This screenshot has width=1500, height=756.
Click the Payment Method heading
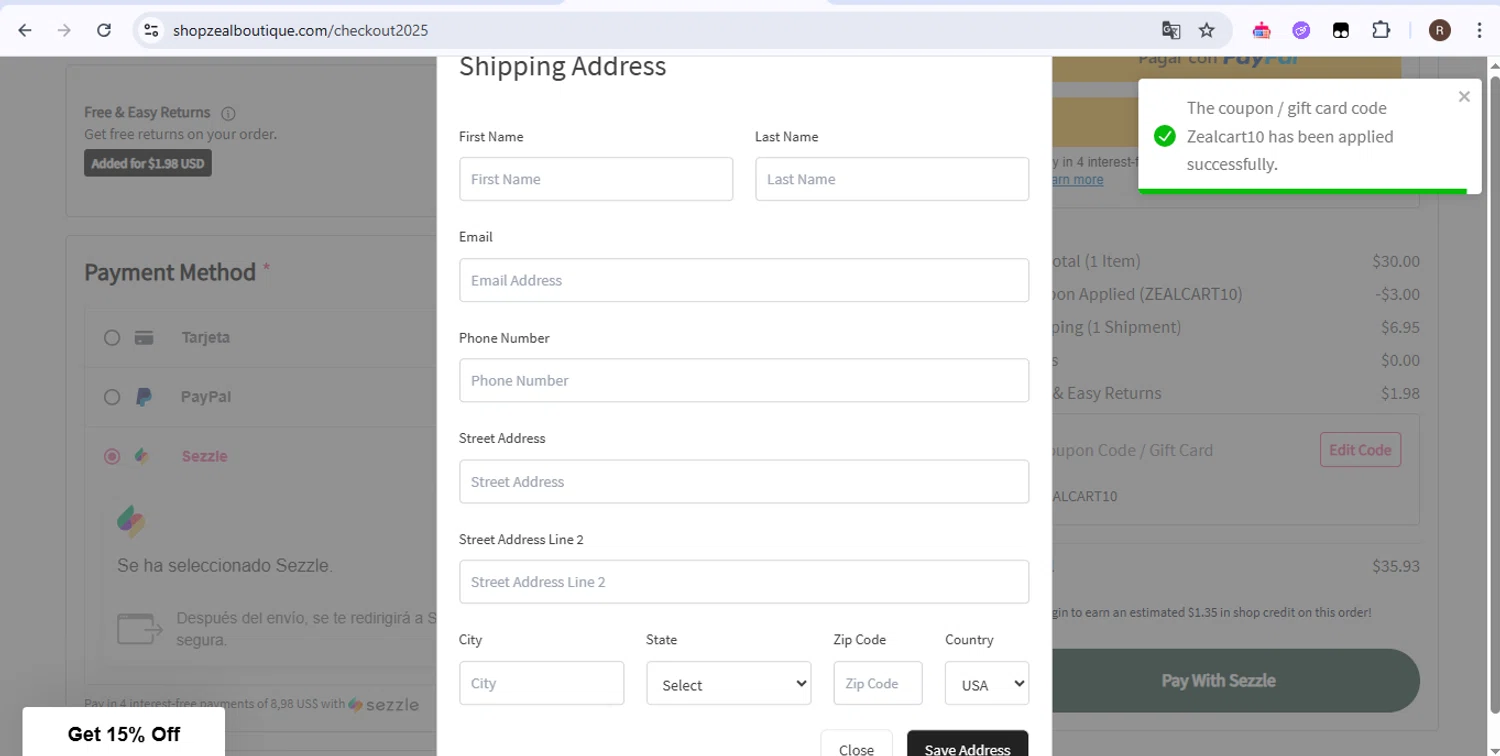pos(170,272)
